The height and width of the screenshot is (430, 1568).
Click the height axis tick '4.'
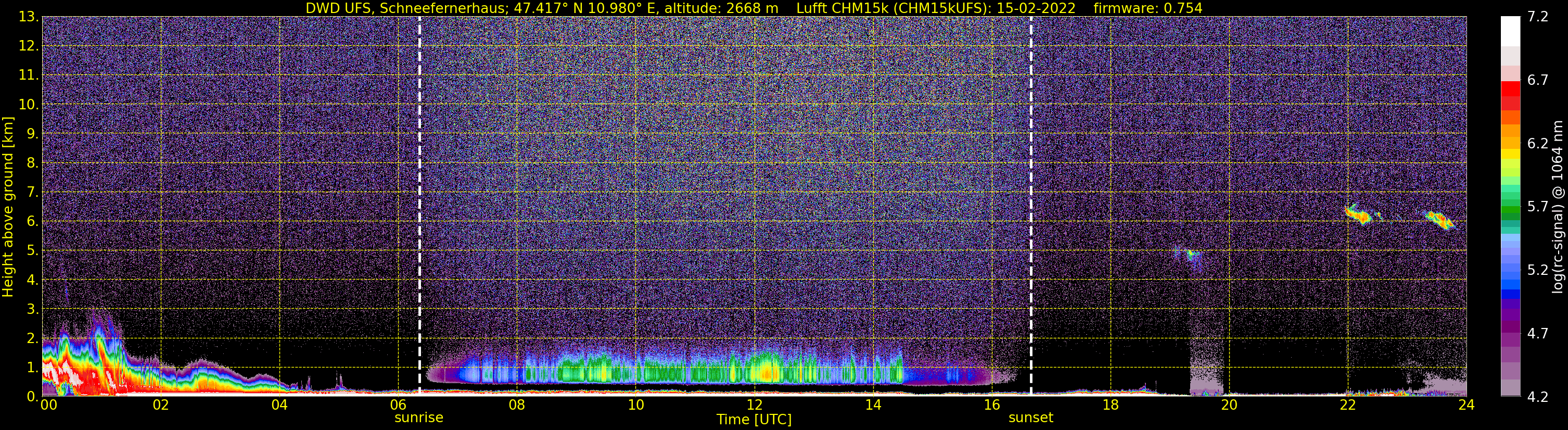pos(32,280)
